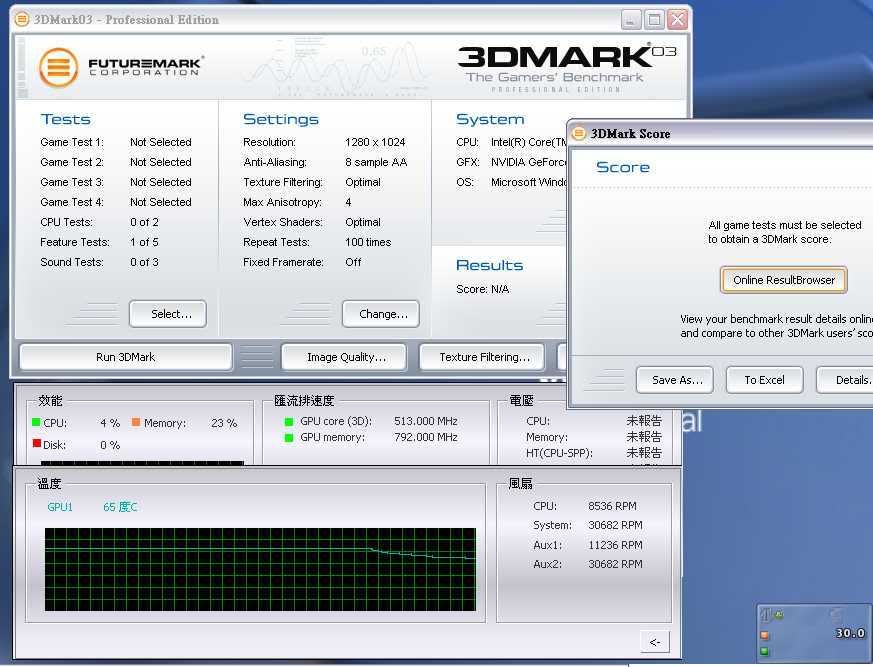Click green indicator beside GPU memory
The width and height of the screenshot is (873, 667).
pyautogui.click(x=288, y=438)
